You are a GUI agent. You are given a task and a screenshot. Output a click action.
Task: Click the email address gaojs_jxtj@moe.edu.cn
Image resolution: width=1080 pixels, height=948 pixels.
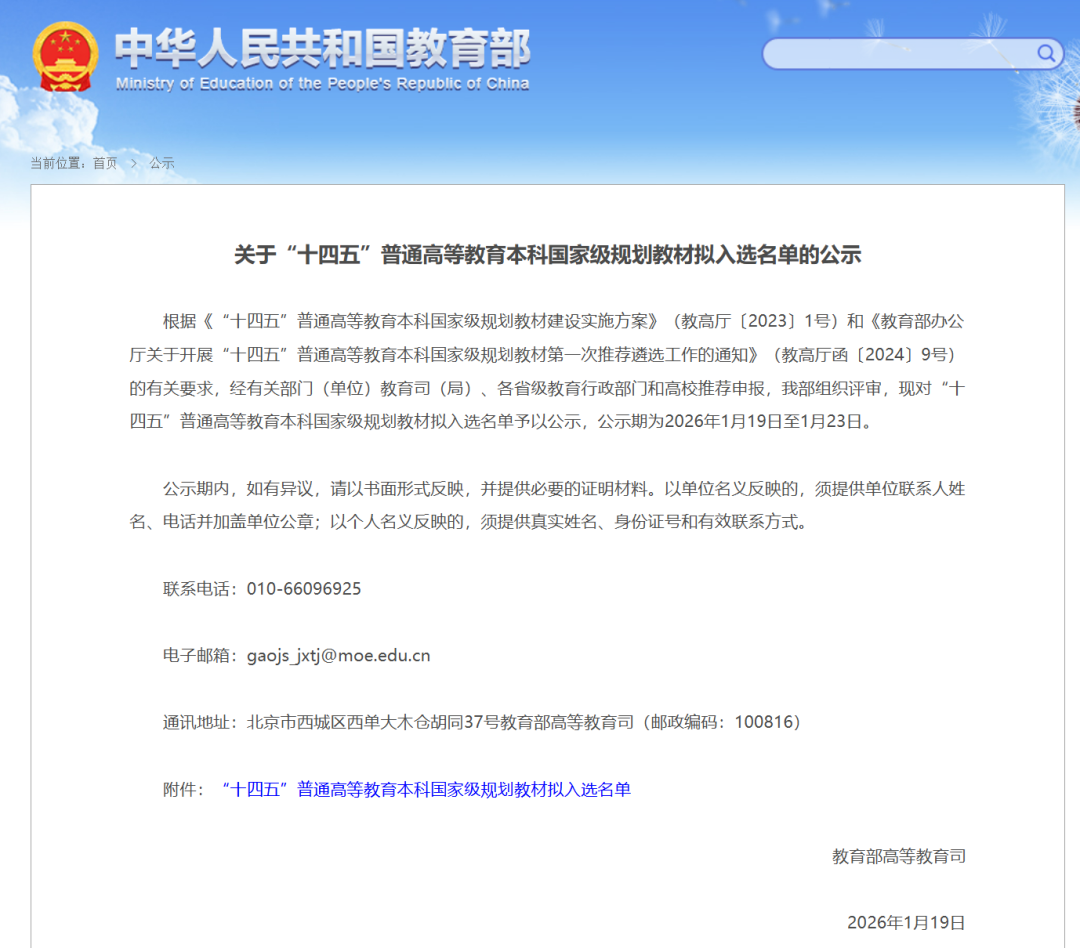coord(338,655)
